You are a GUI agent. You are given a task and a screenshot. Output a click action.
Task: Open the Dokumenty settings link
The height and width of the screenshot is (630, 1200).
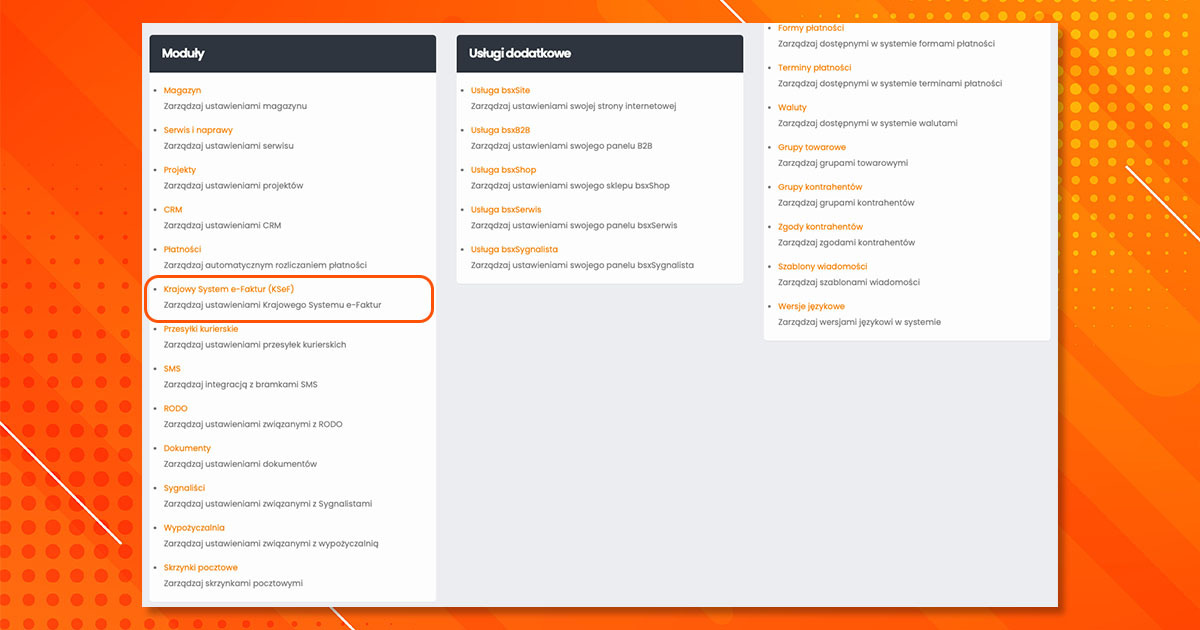187,448
